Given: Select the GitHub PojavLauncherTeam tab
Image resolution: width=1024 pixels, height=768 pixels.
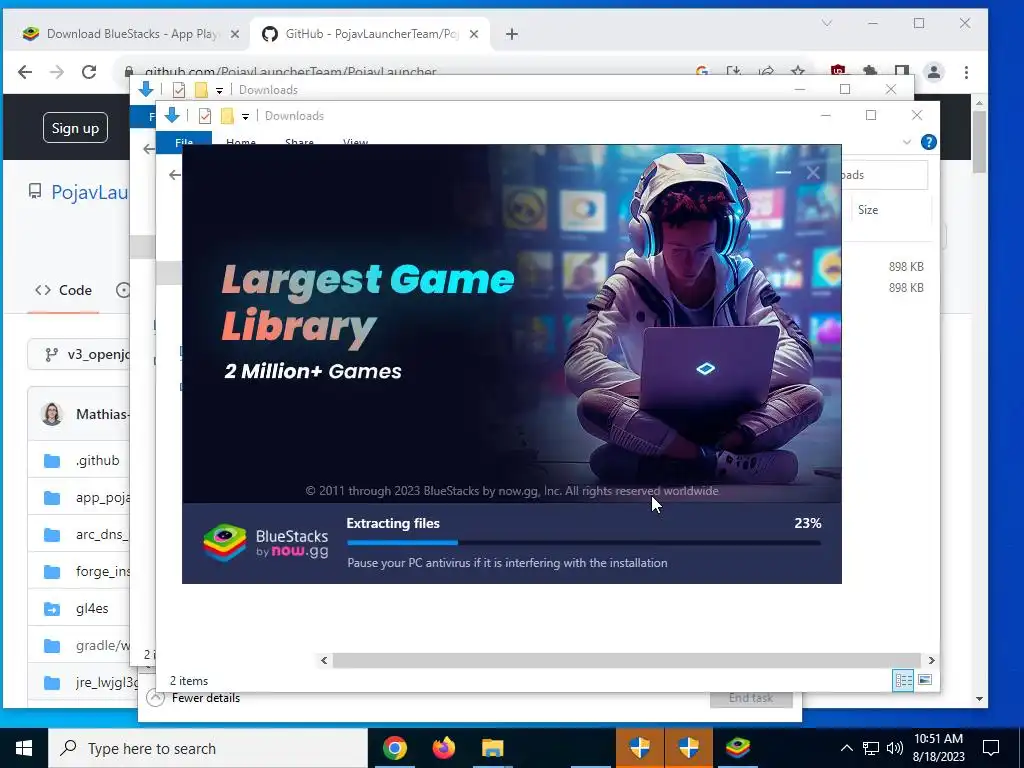Looking at the screenshot, I should pos(370,34).
